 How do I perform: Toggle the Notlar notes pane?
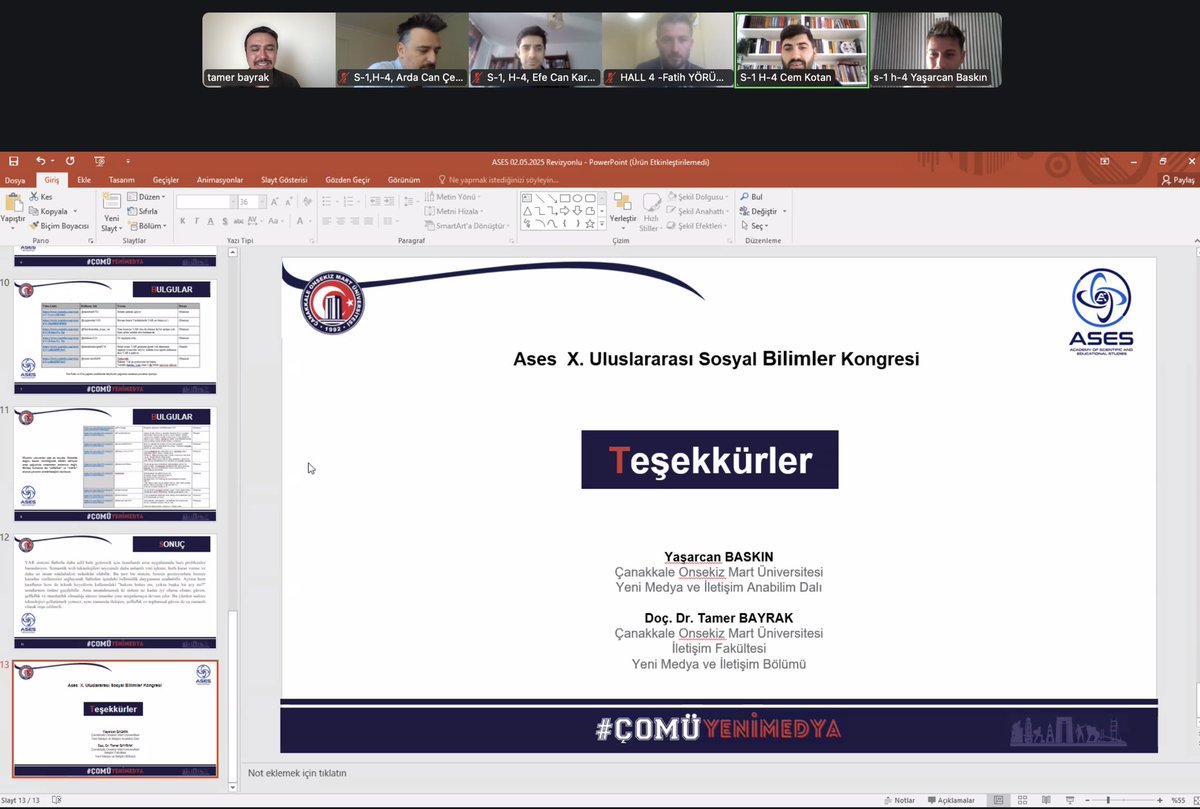click(x=899, y=800)
